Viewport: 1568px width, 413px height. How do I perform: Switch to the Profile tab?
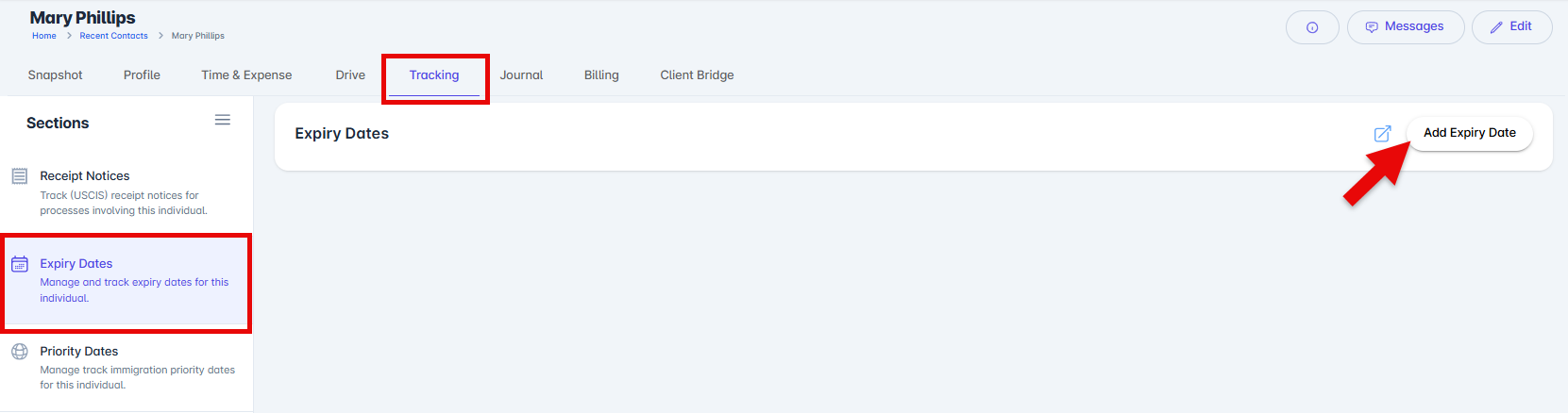tap(142, 75)
